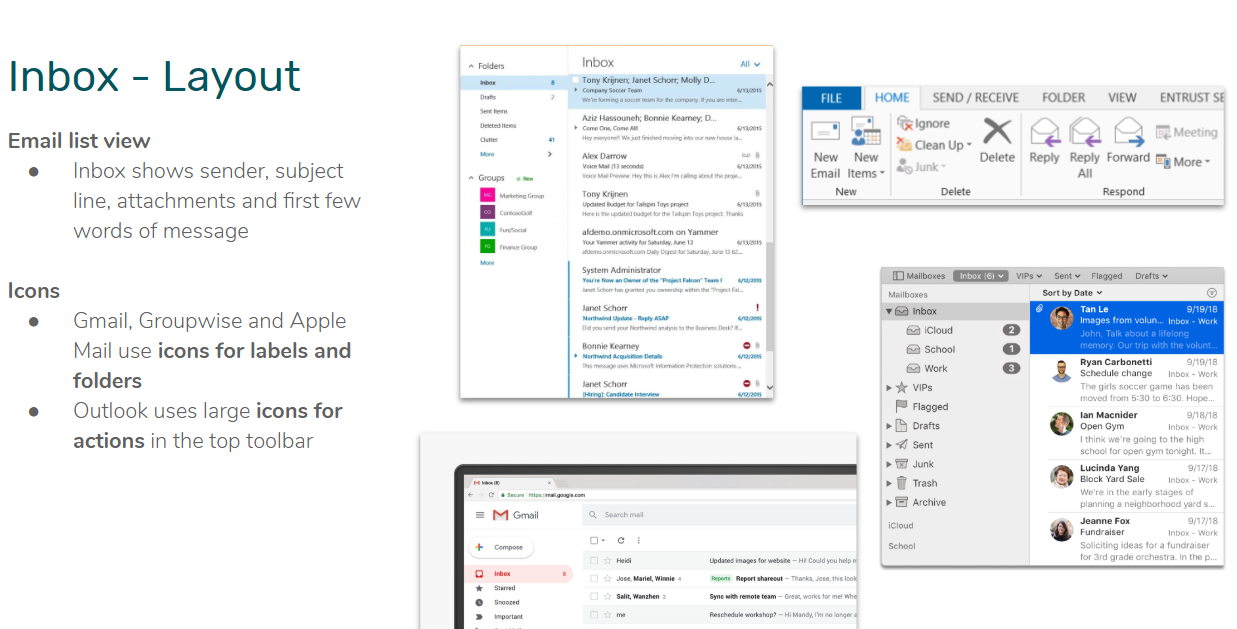Tick the checkbox for Salit, Wanzhen message
The height and width of the screenshot is (629, 1237).
tap(594, 597)
